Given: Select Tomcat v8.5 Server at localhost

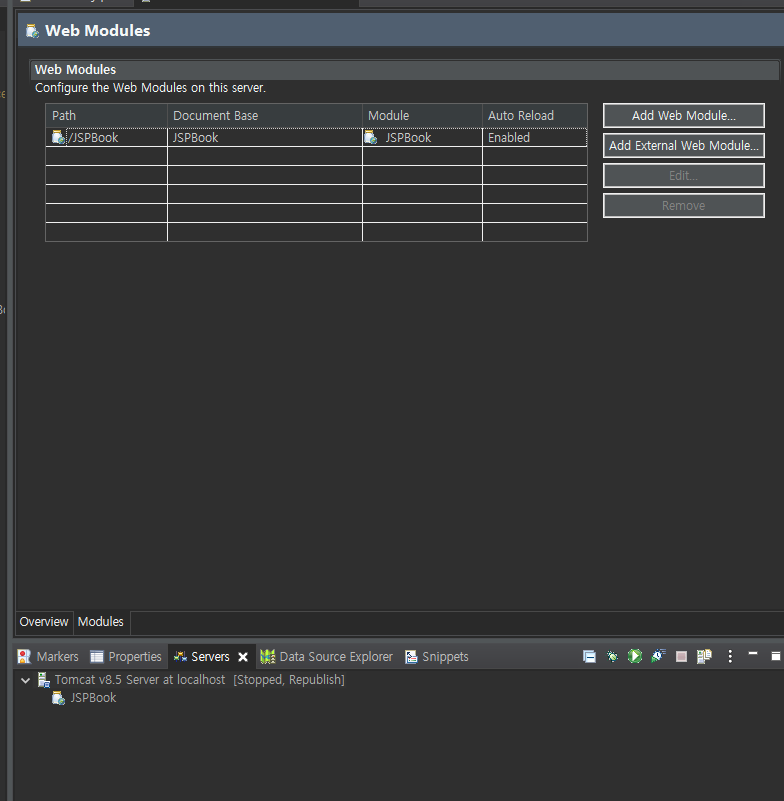Looking at the screenshot, I should (x=140, y=680).
